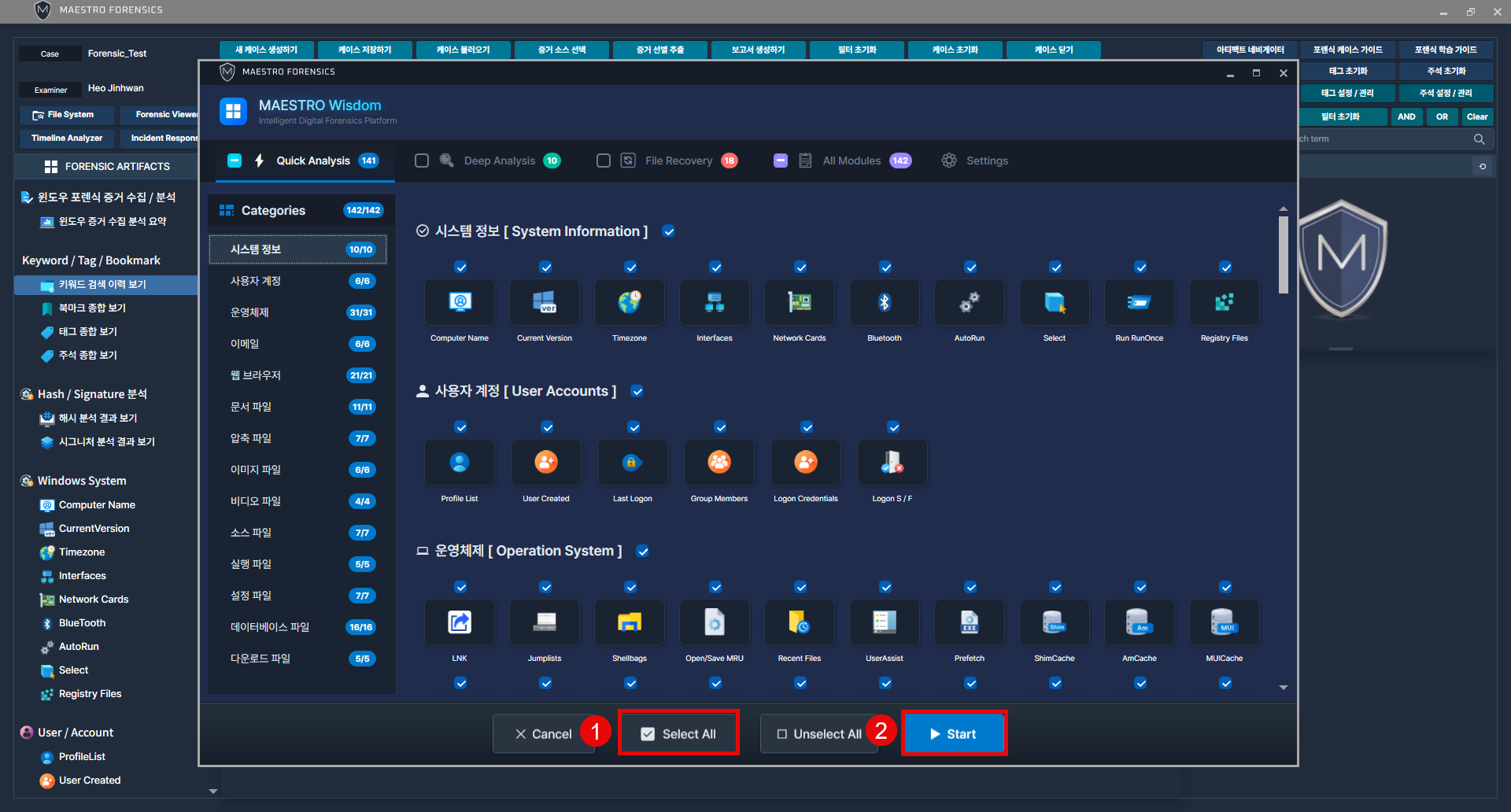Uncheck the Computer Name module checkbox

(460, 268)
